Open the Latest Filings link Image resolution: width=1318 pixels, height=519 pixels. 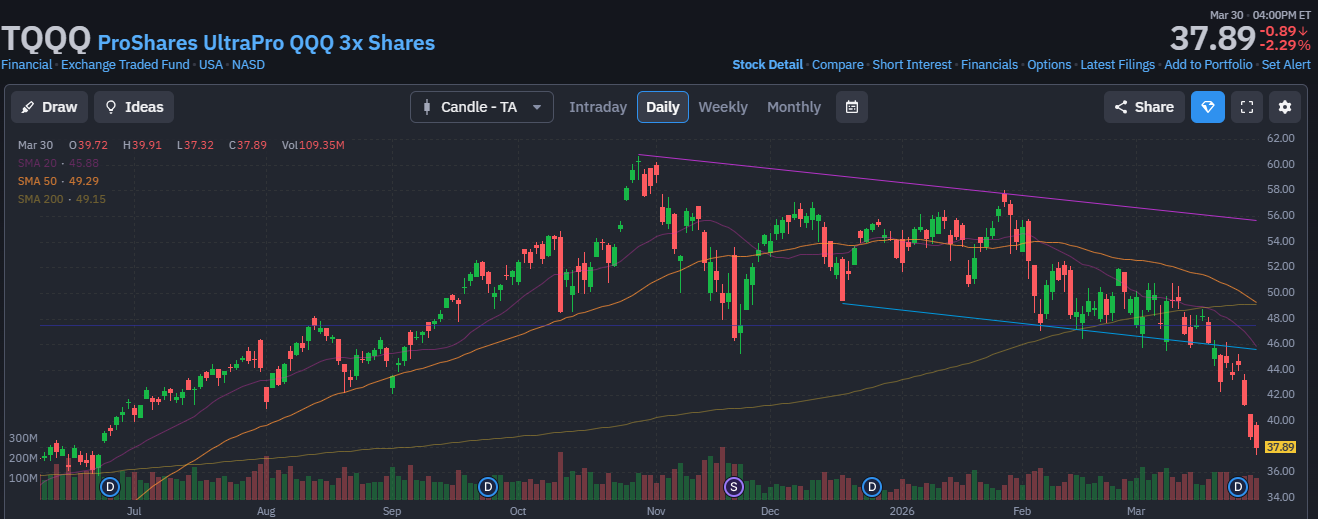(x=1117, y=65)
